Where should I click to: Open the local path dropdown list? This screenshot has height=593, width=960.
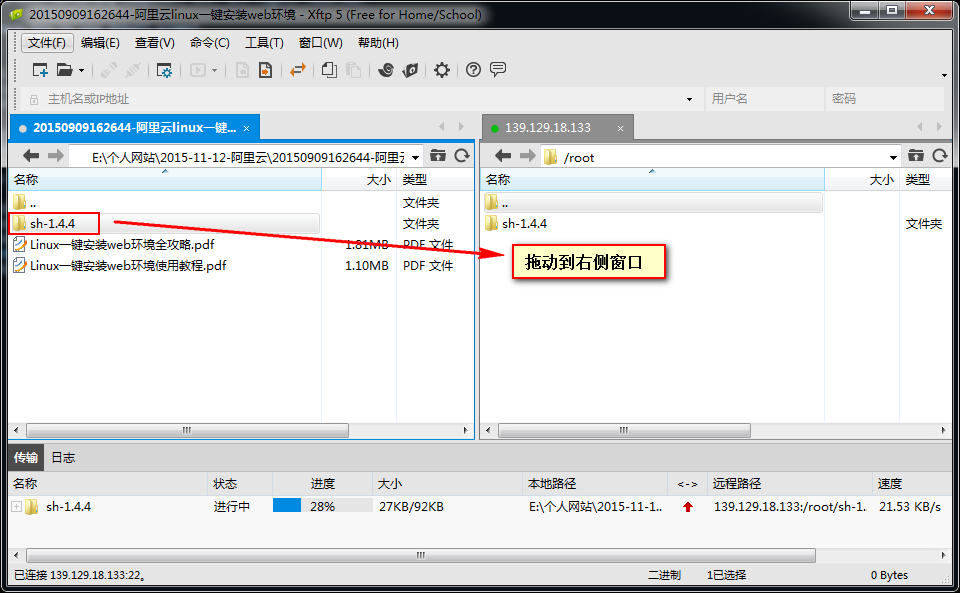(416, 156)
